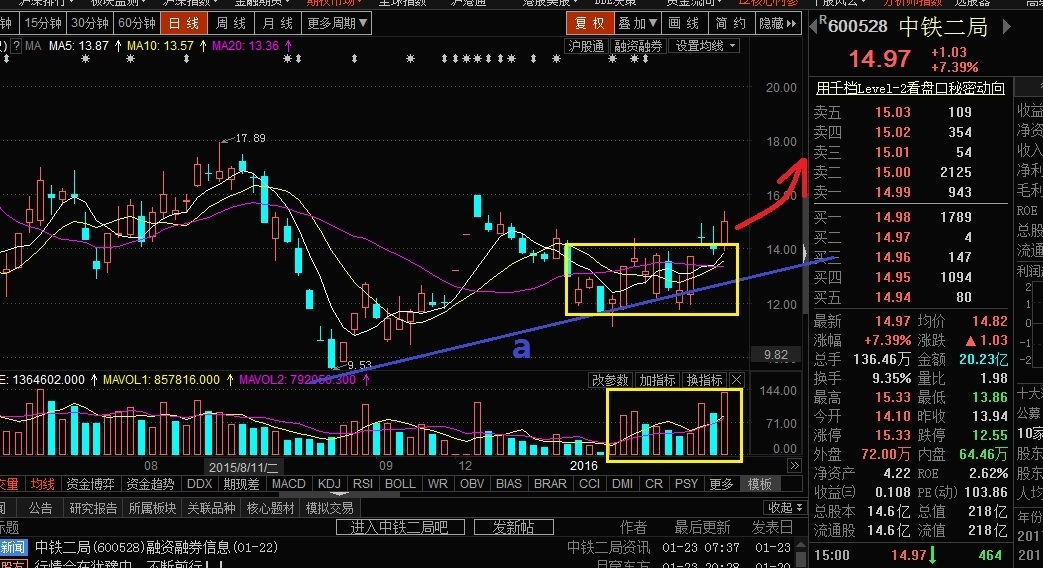The width and height of the screenshot is (1043, 568).
Task: Click the 改参数 button
Action: pos(610,380)
